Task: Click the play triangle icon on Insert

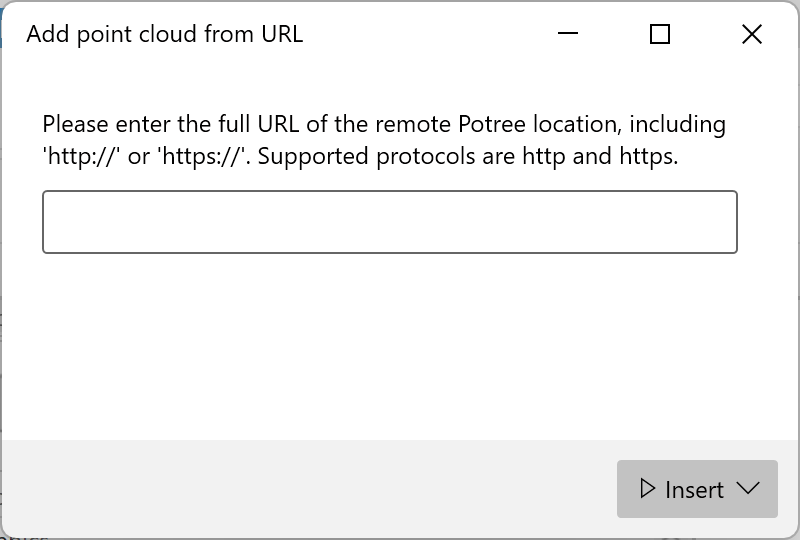Action: click(648, 489)
